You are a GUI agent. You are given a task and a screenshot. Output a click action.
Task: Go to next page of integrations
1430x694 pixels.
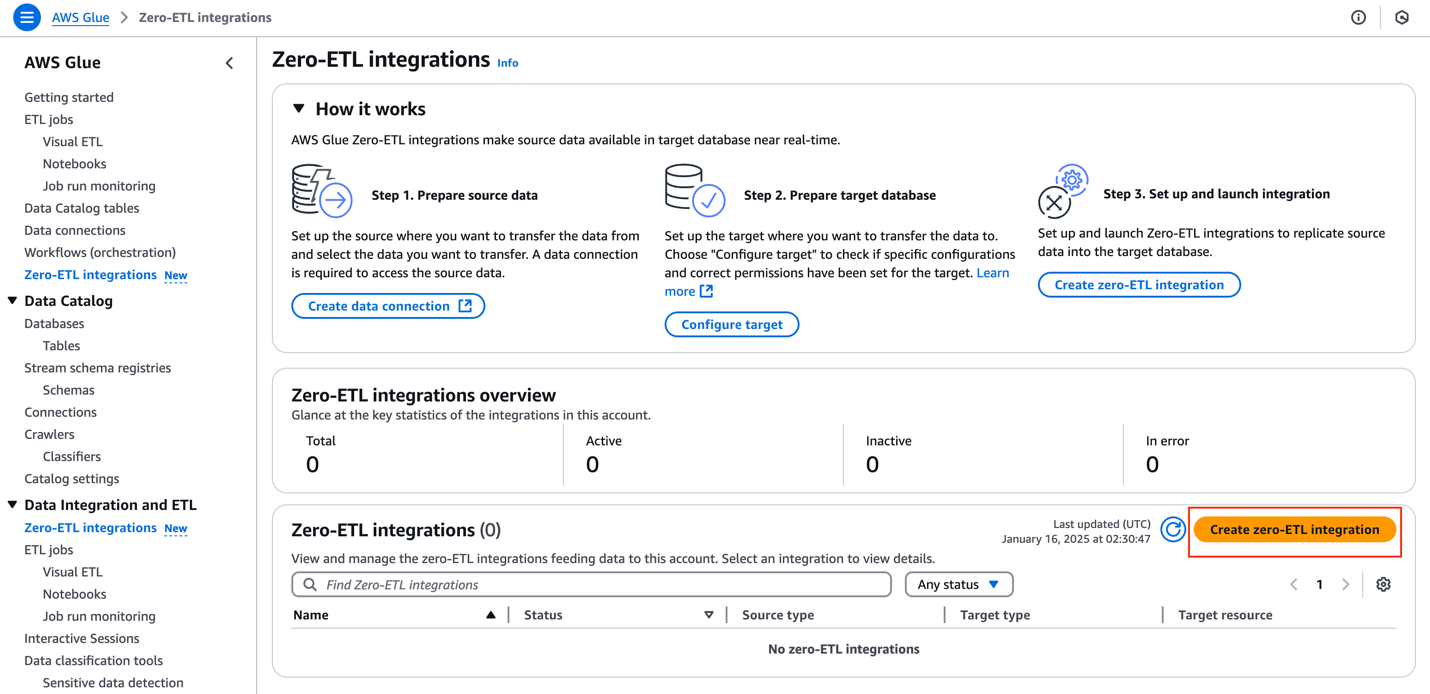point(1346,584)
